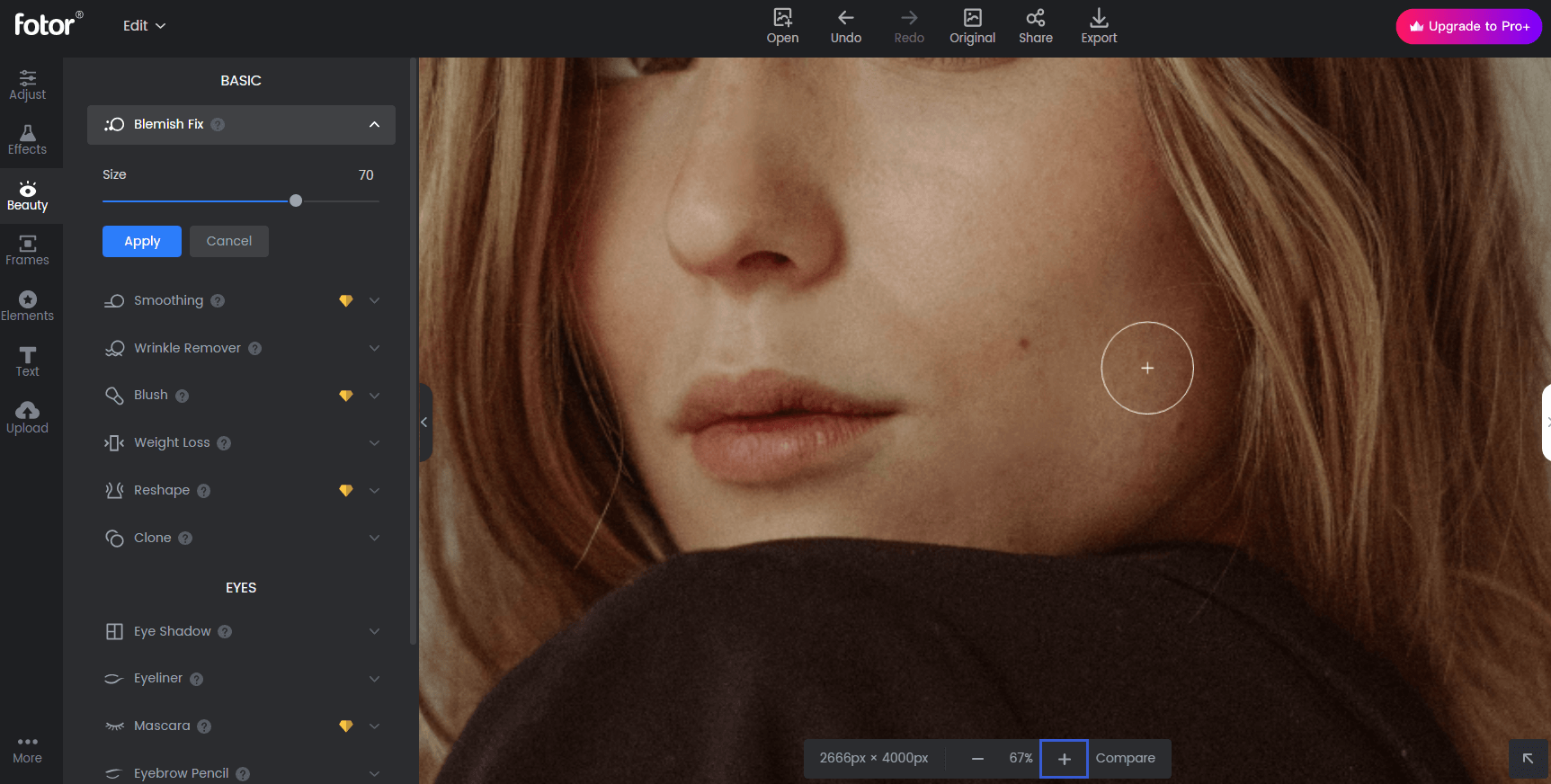This screenshot has width=1551, height=784.
Task: Collapse the left panel arrow
Action: [424, 422]
